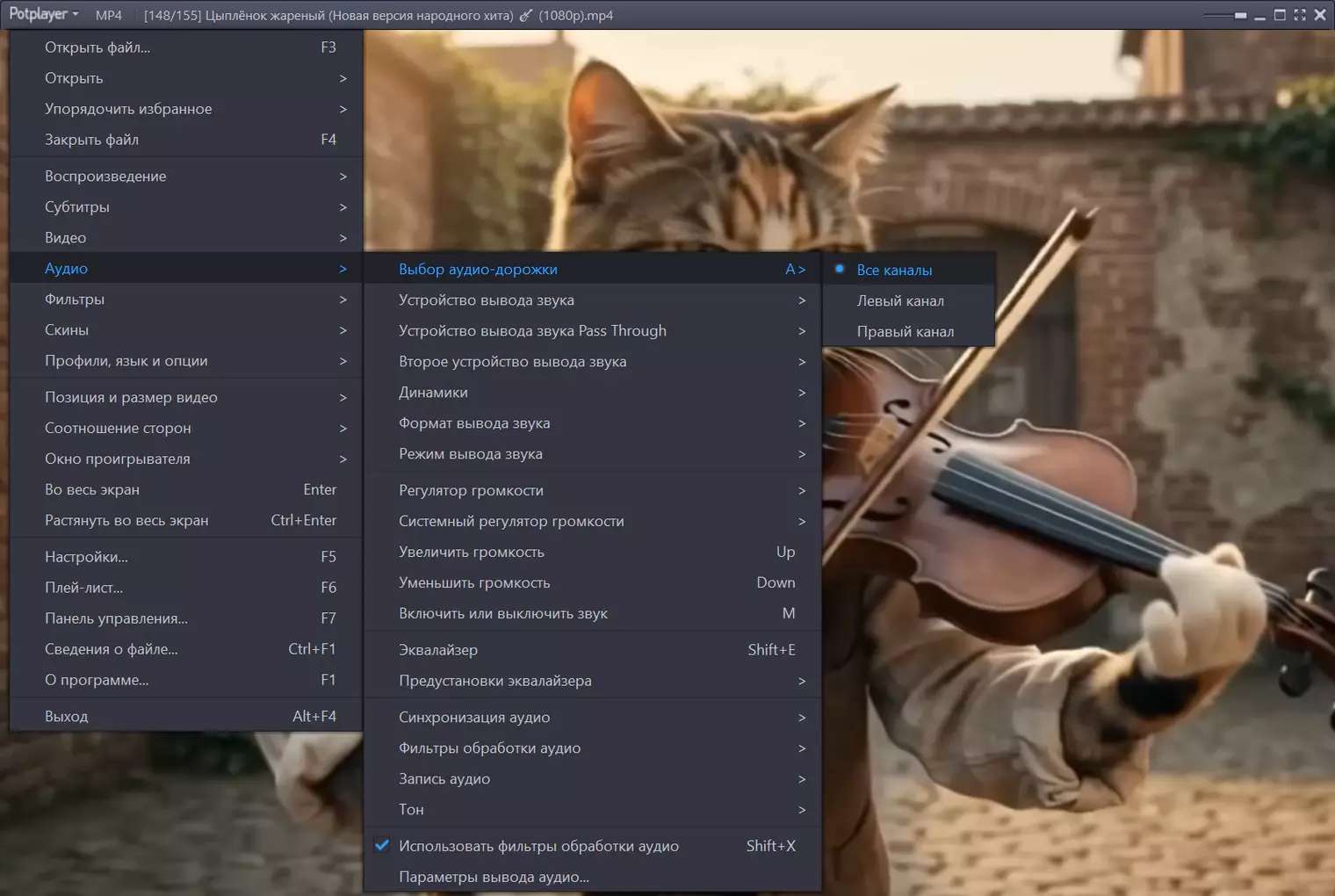Image resolution: width=1335 pixels, height=896 pixels.
Task: Click 'Уменьшить громкость' menu entry
Action: (593, 583)
